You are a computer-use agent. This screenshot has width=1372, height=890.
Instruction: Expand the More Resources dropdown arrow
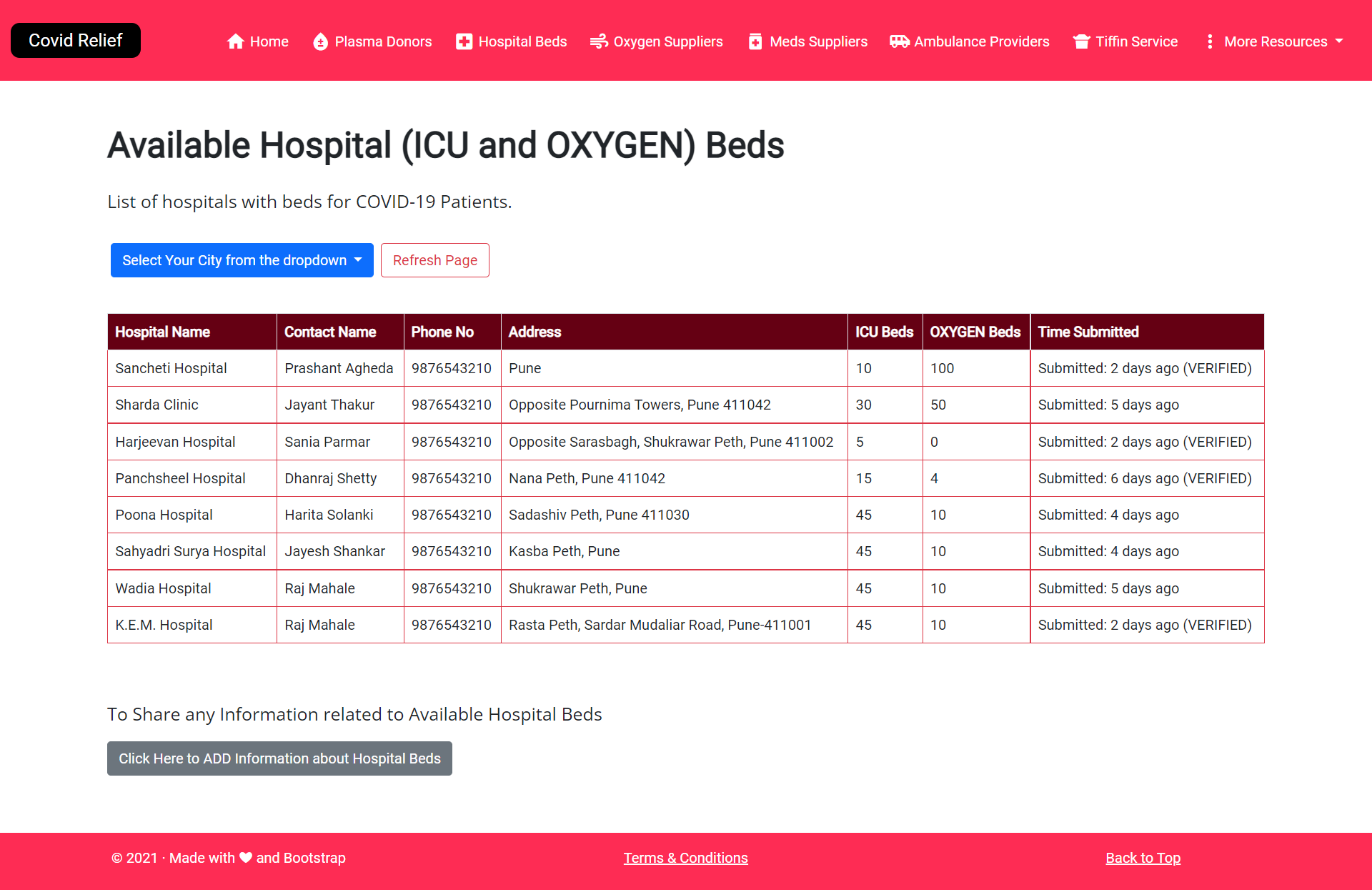tap(1339, 41)
